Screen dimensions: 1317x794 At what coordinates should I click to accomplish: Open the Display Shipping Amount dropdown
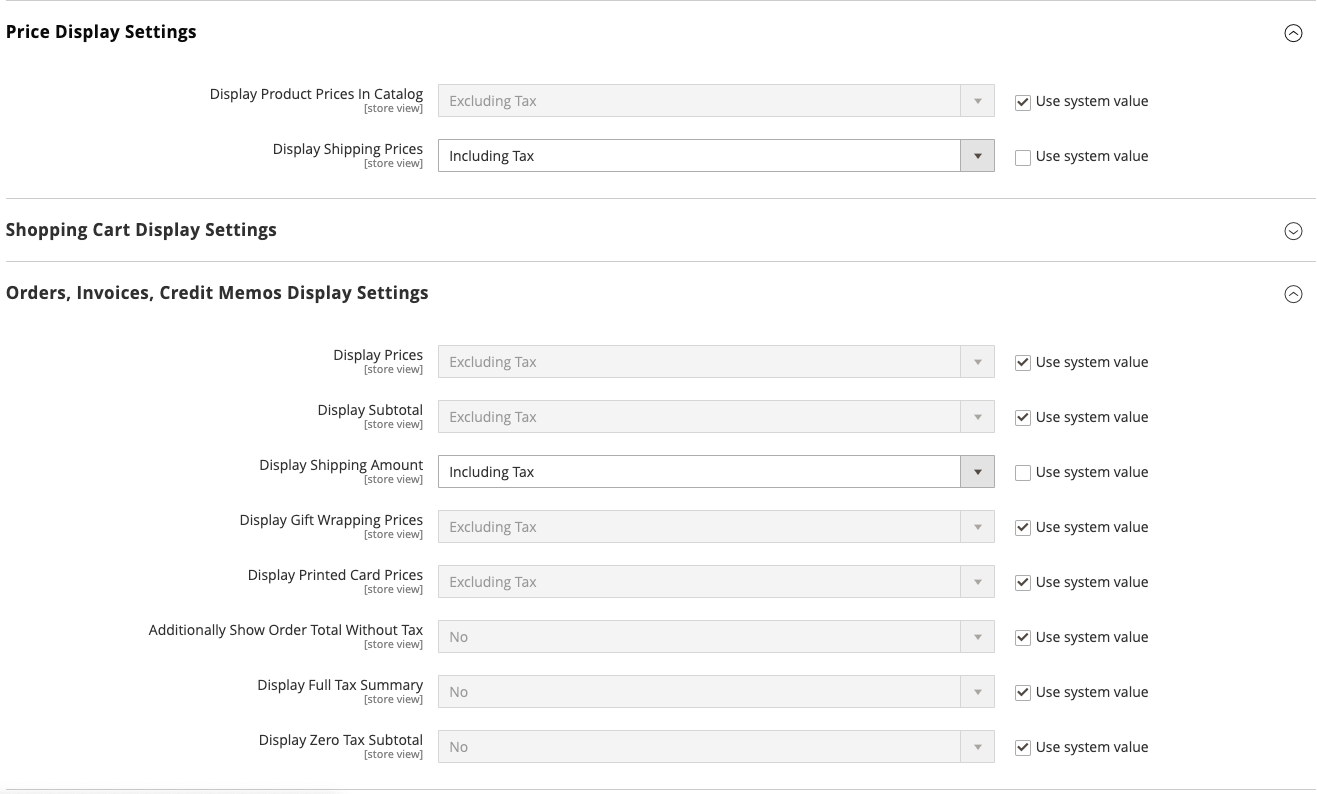coord(716,472)
